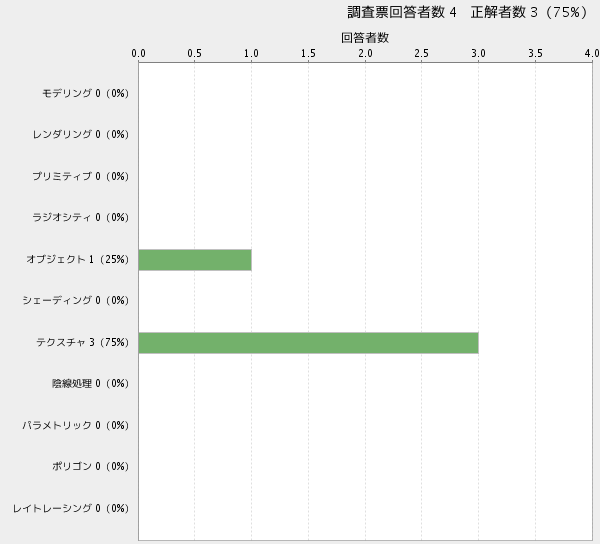Click the ポリゴン 0 (0%) label

pyautogui.click(x=90, y=466)
